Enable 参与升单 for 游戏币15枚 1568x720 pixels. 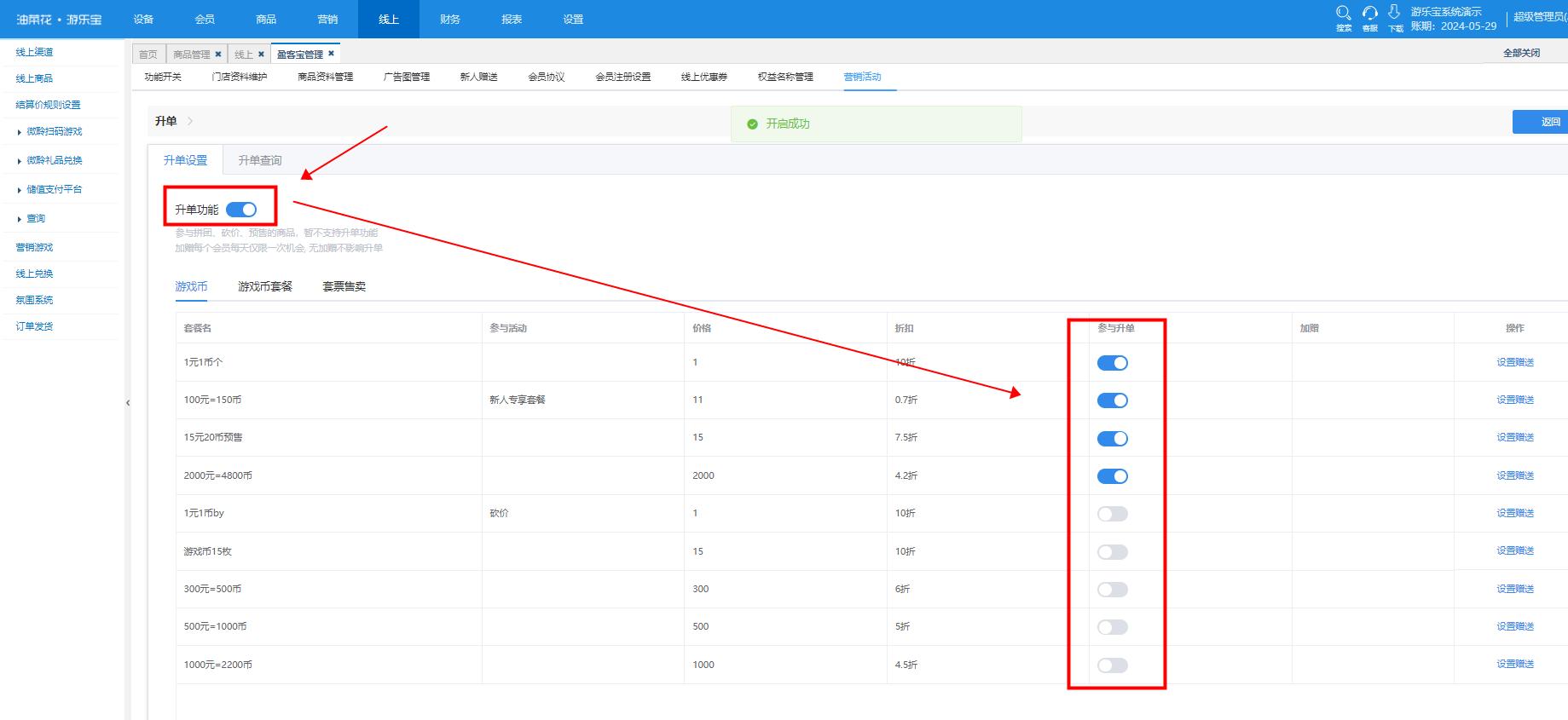tap(1113, 552)
